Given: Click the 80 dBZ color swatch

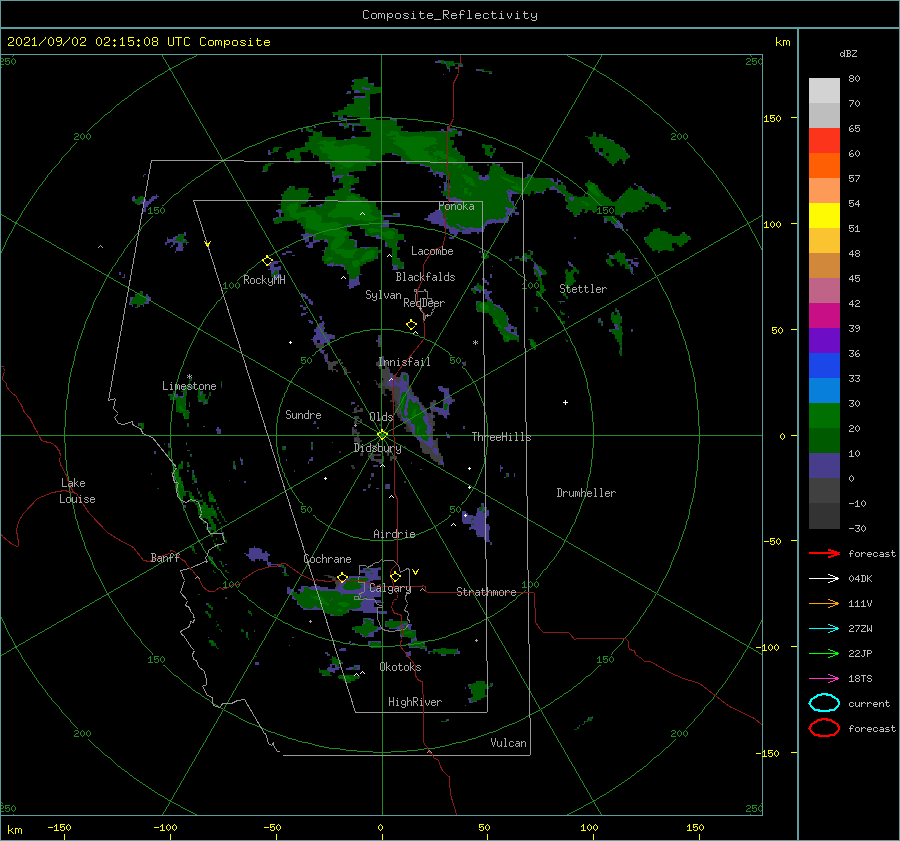Looking at the screenshot, I should point(824,91).
